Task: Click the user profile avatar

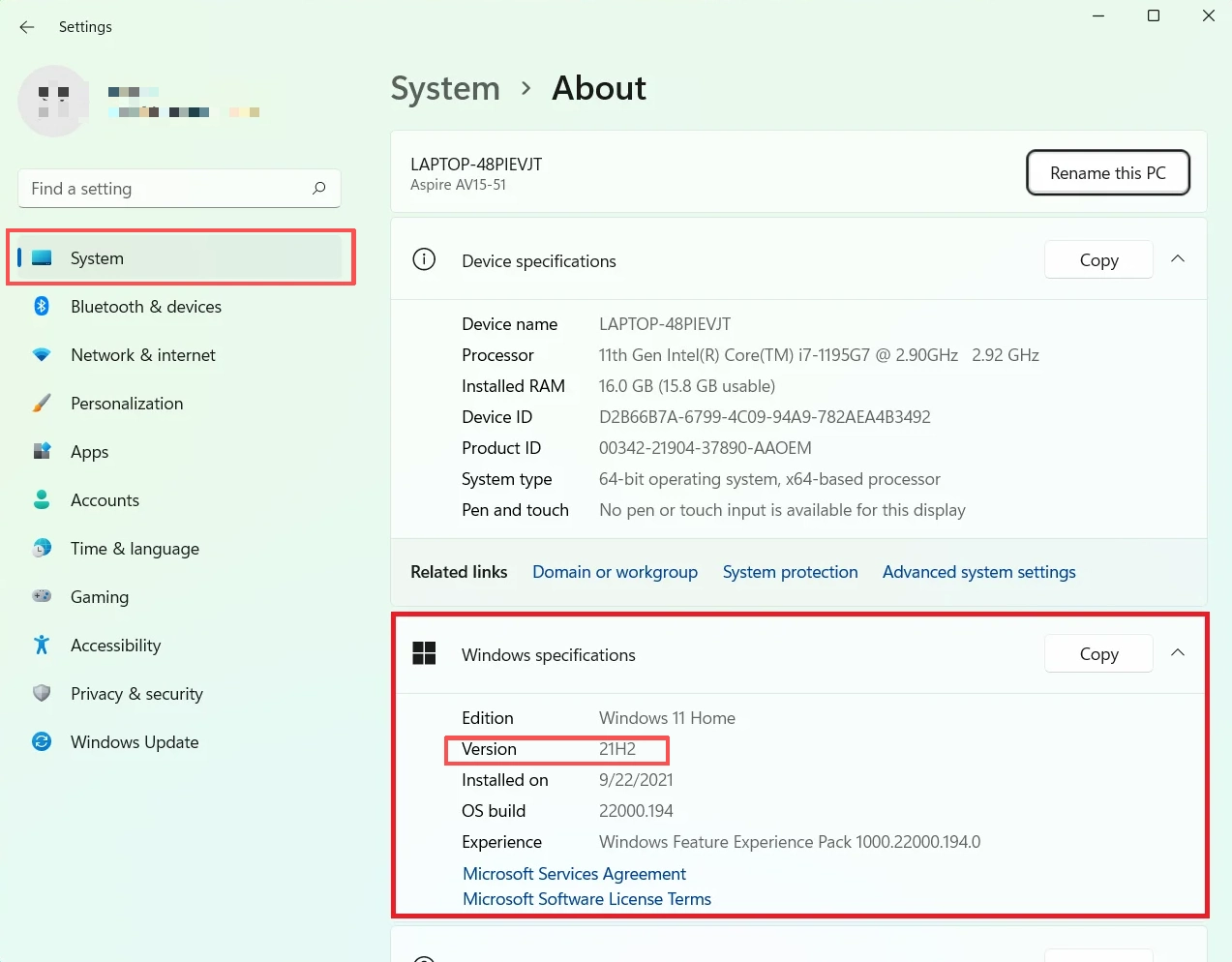Action: (54, 101)
